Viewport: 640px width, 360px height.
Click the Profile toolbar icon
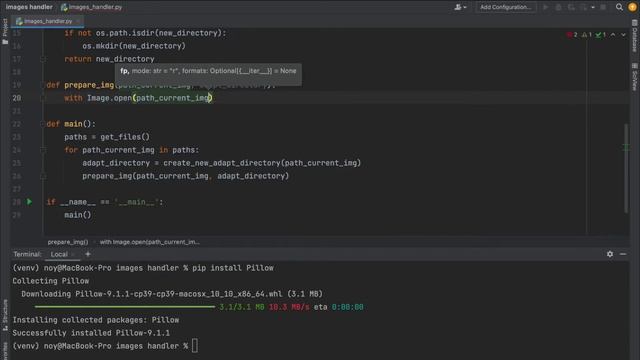(583, 7)
